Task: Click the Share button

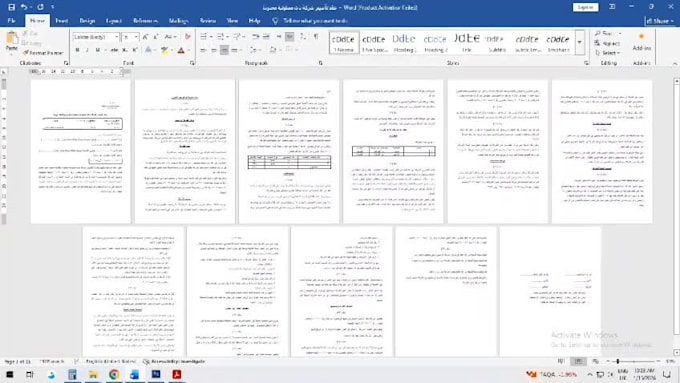Action: click(660, 21)
